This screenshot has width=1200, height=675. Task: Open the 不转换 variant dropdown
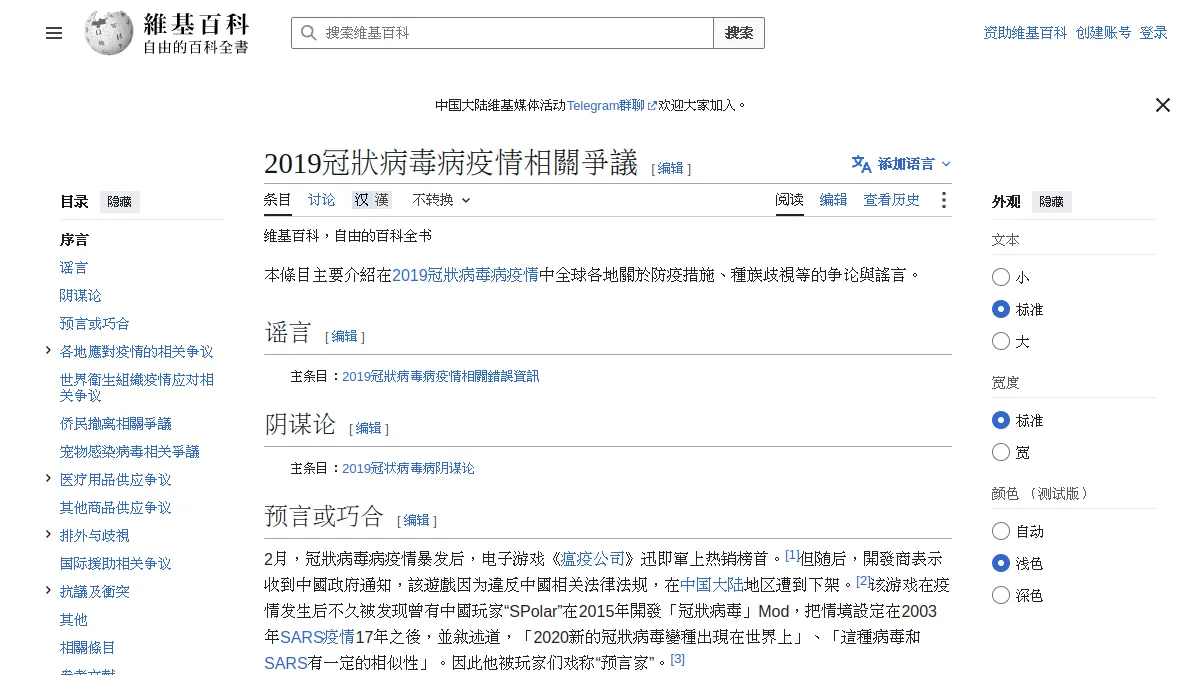[441, 200]
